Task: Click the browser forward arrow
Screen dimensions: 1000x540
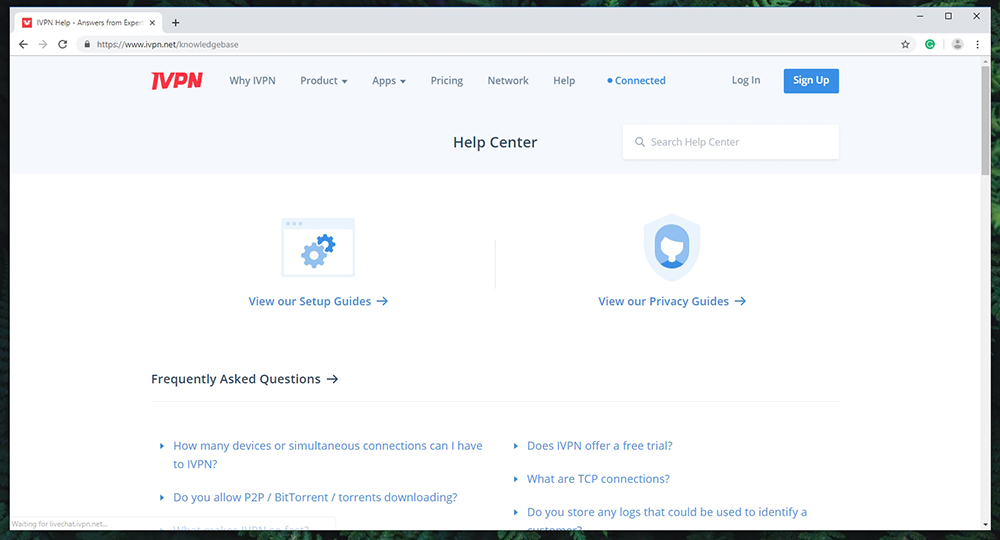Action: tap(43, 44)
